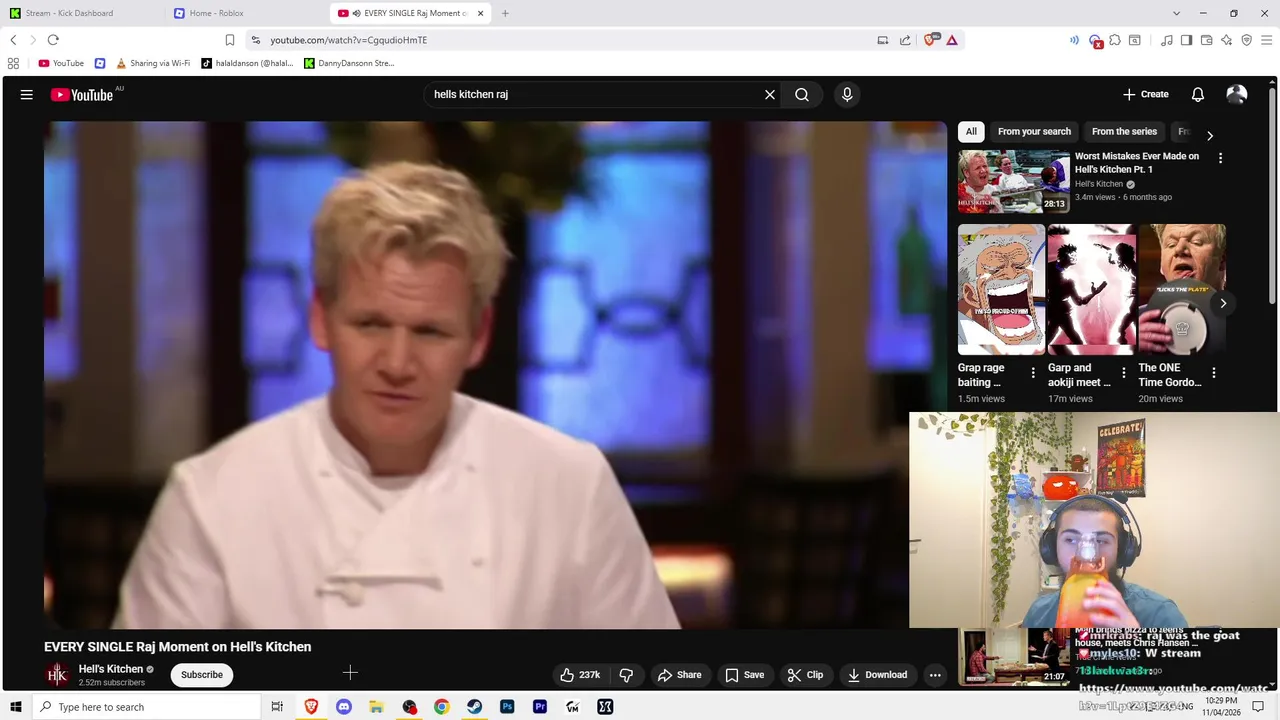Open the YouTube bookmark in the bookmarks bar
This screenshot has height=720, width=1280.
[61, 63]
